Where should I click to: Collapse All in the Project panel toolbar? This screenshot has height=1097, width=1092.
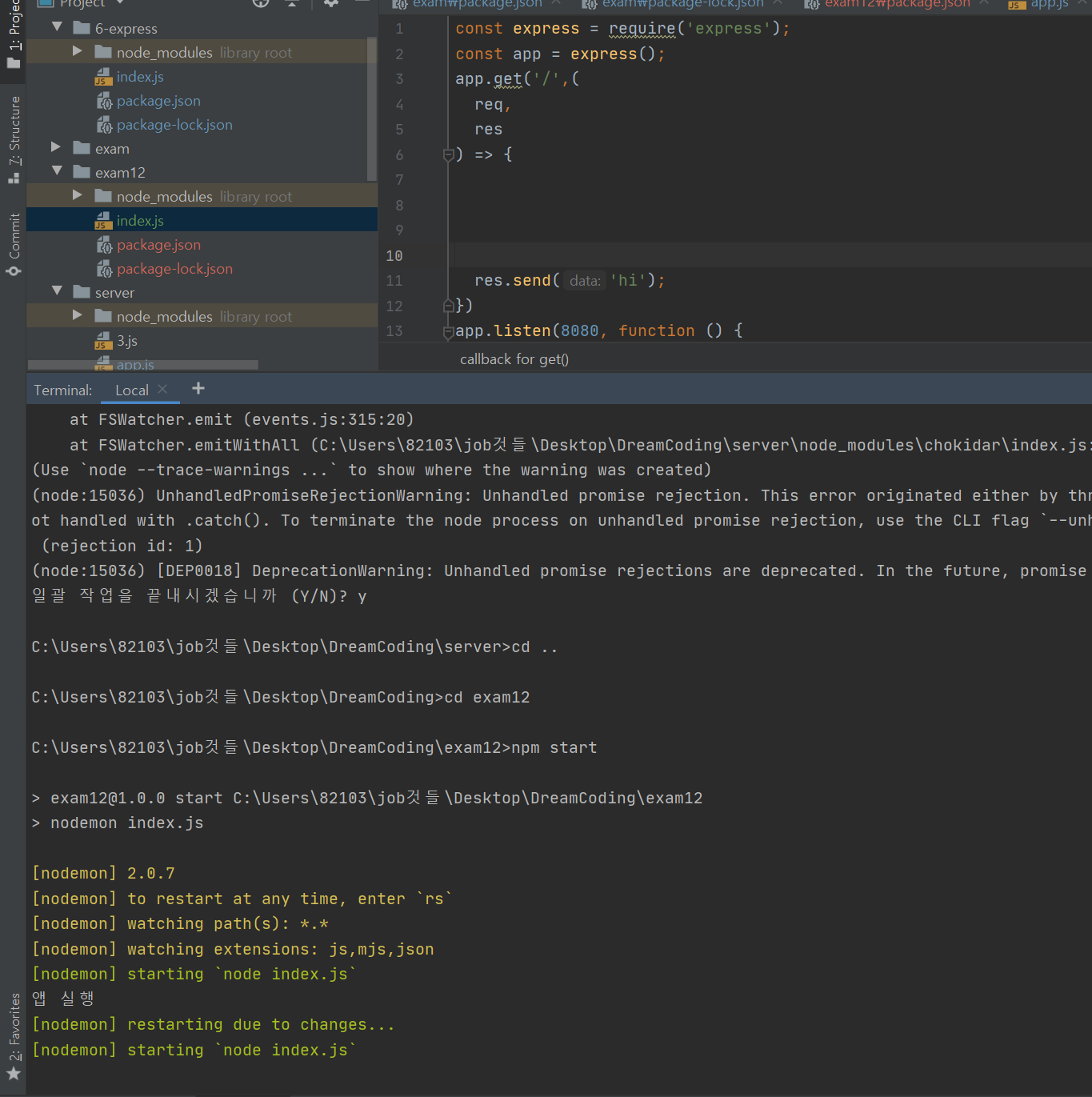coord(292,4)
